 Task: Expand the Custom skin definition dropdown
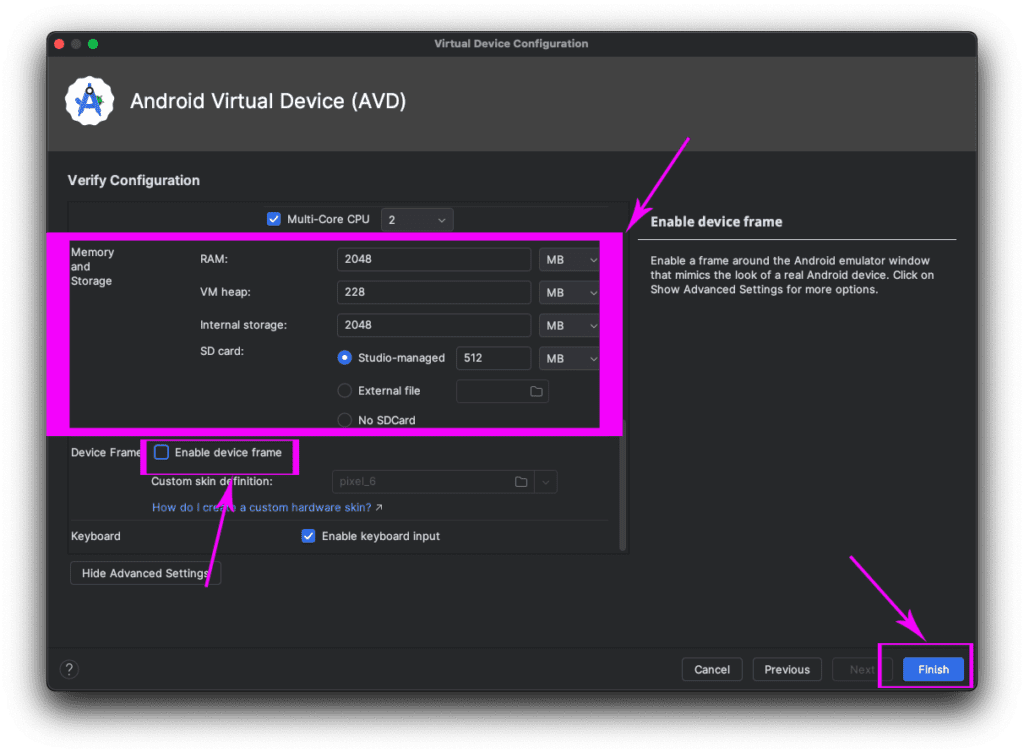[x=545, y=481]
